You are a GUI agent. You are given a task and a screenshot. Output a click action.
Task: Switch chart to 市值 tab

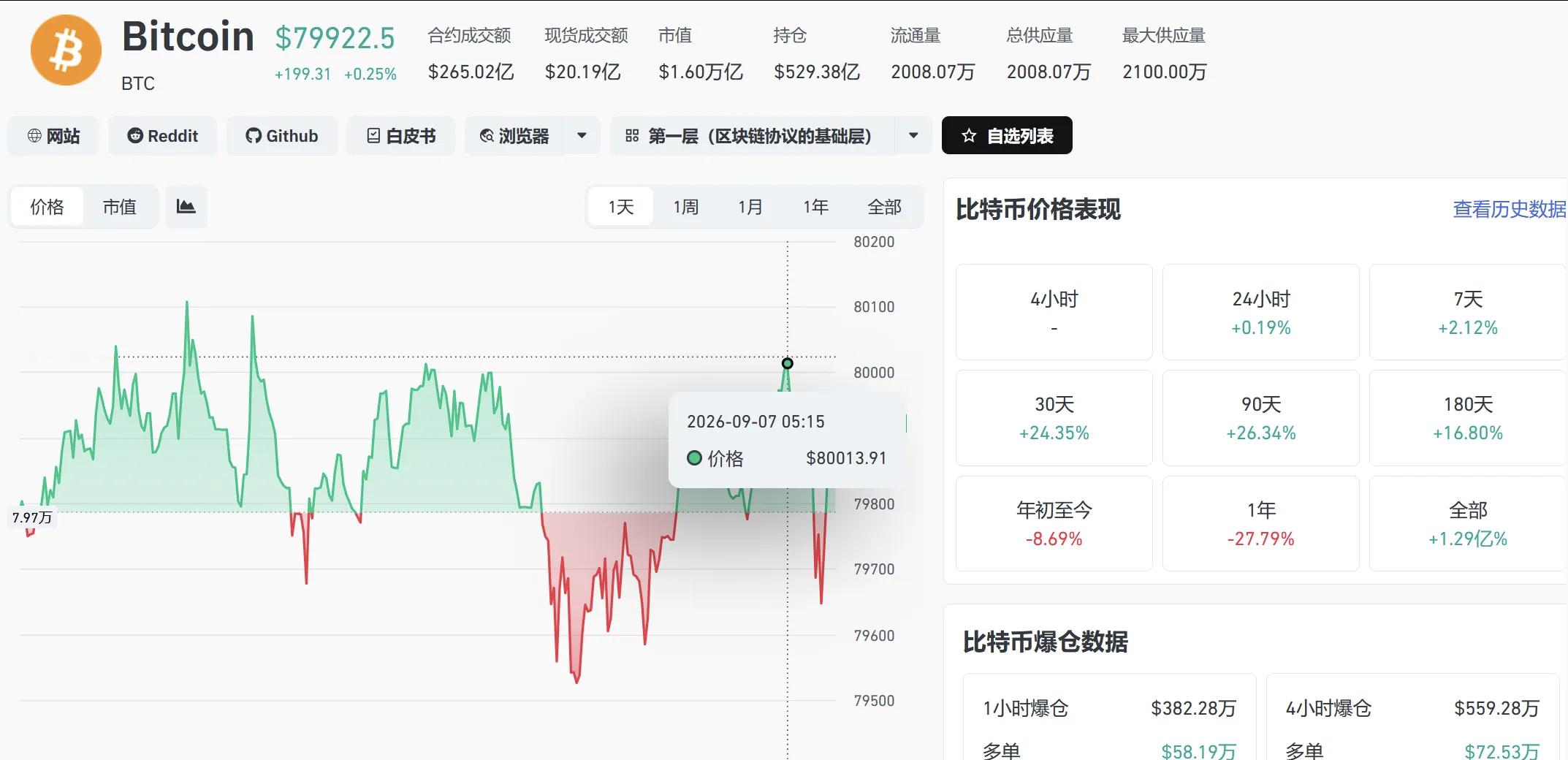click(x=120, y=207)
